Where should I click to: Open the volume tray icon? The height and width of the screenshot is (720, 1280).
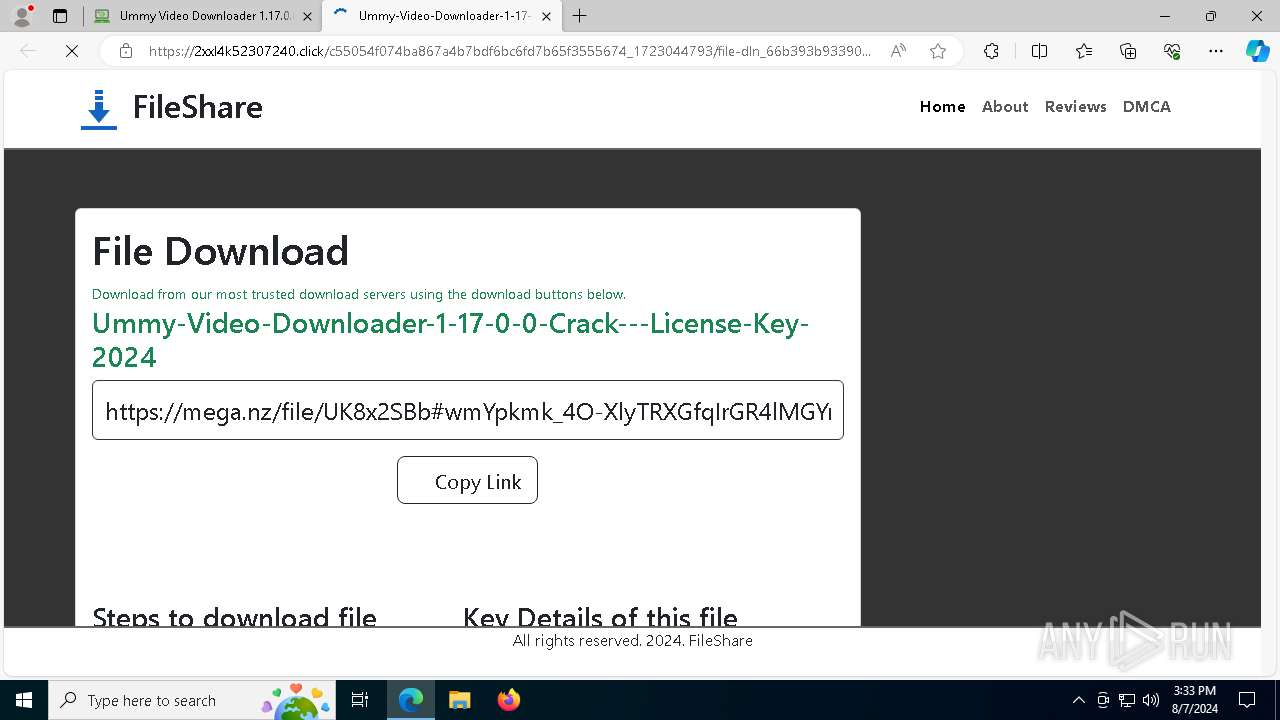point(1151,700)
